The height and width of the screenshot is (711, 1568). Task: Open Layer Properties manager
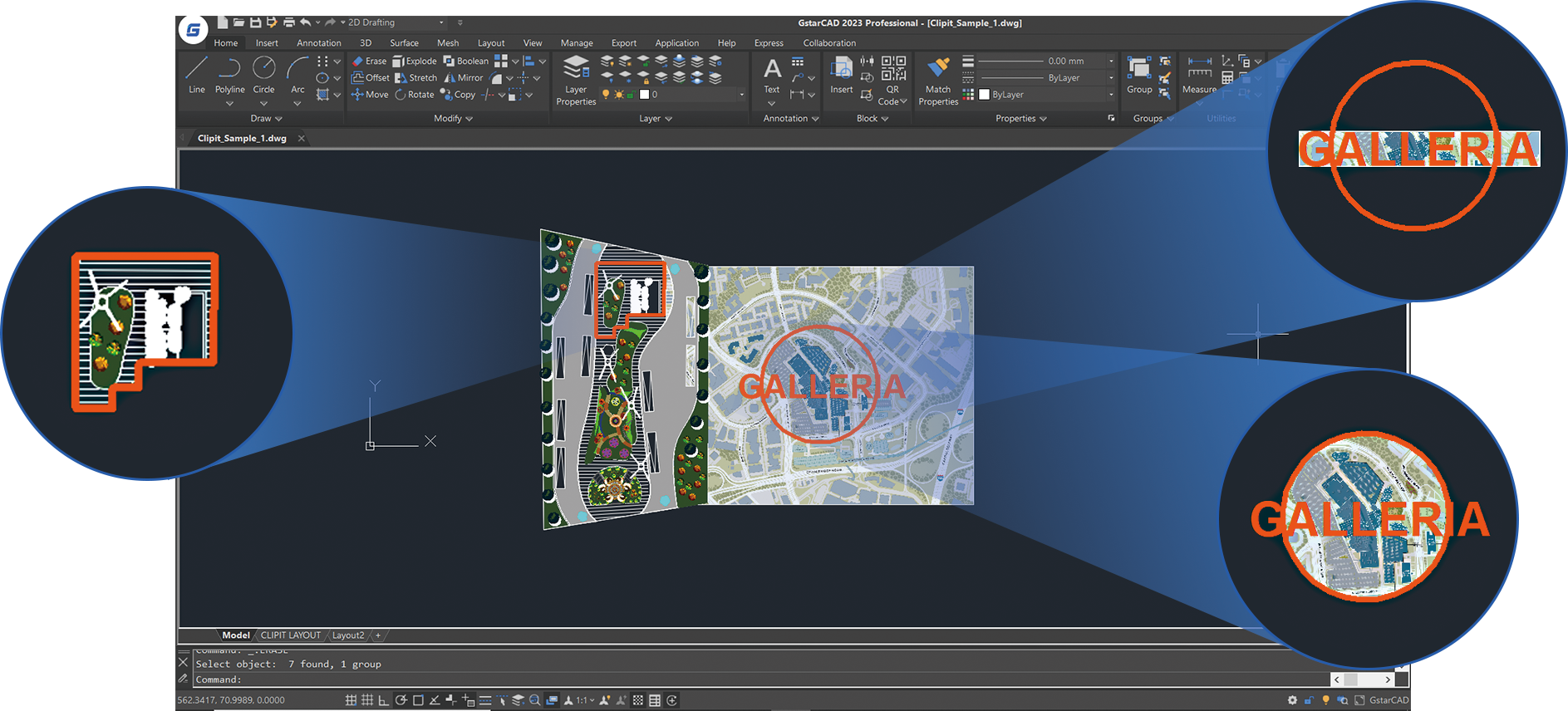576,81
